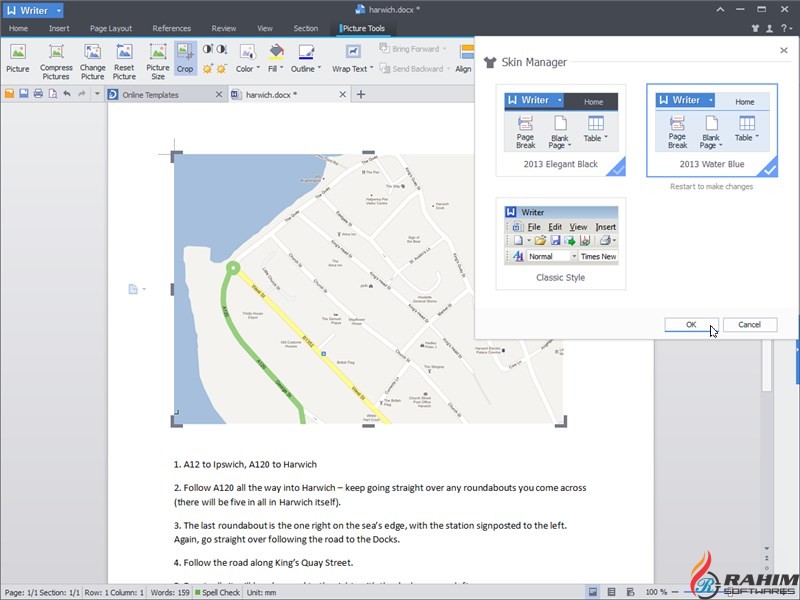800x600 pixels.
Task: Toggle the Crop tool
Action: point(185,59)
